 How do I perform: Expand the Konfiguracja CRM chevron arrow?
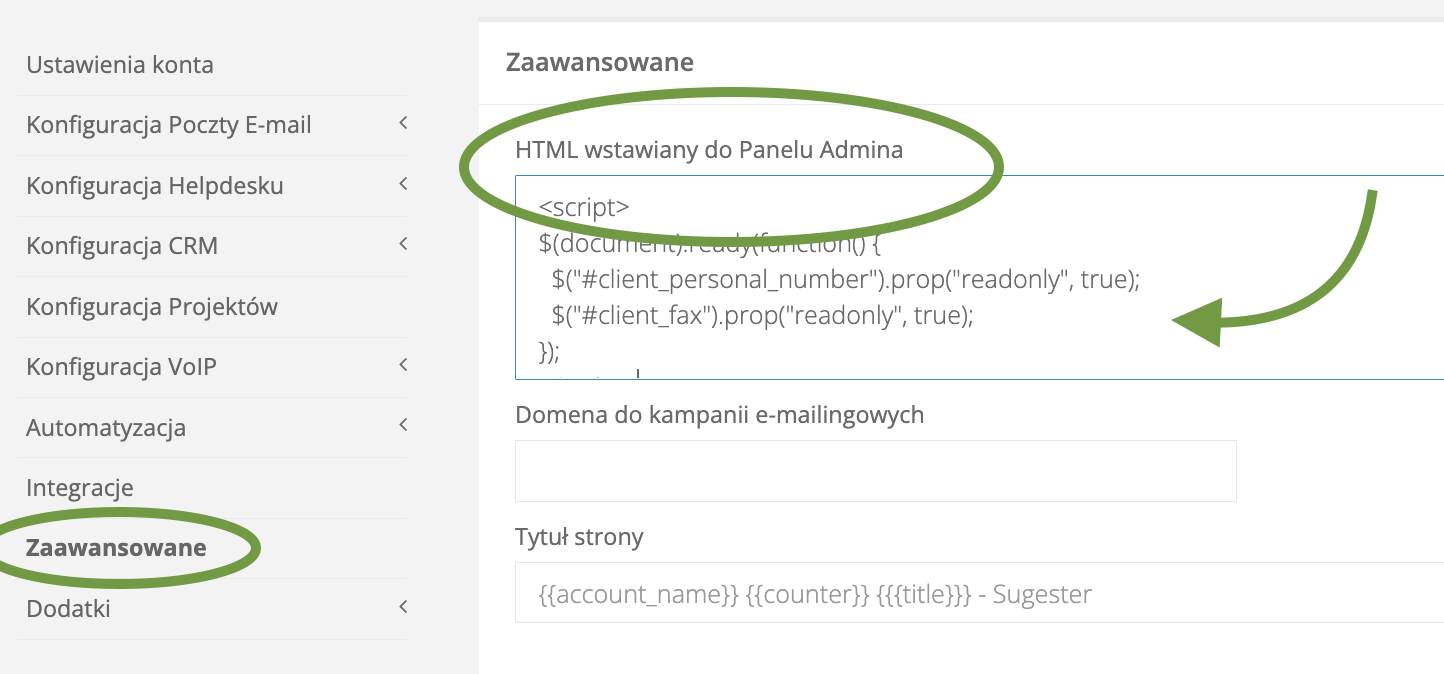(403, 244)
